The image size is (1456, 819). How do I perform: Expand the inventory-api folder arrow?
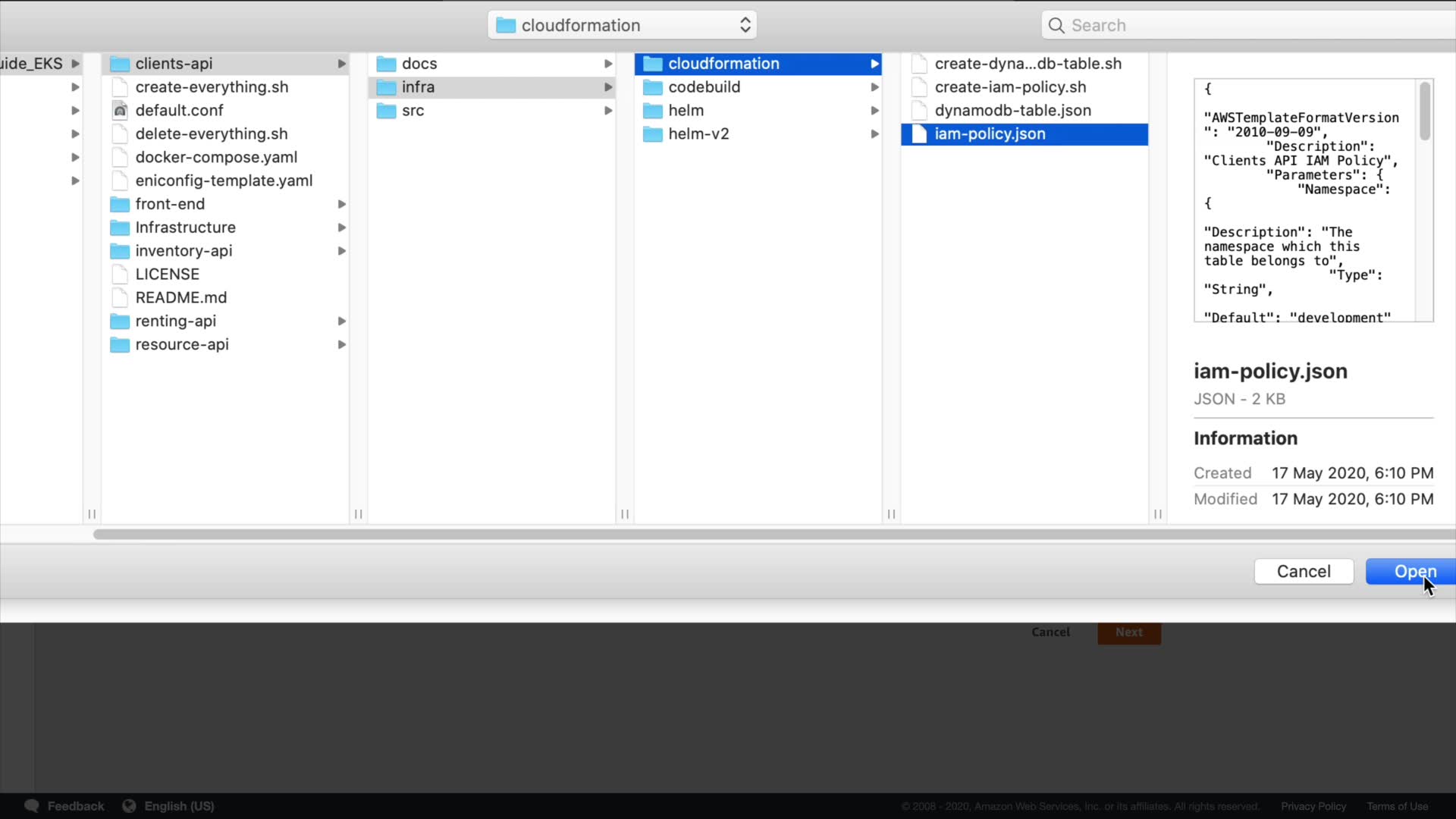tap(342, 251)
